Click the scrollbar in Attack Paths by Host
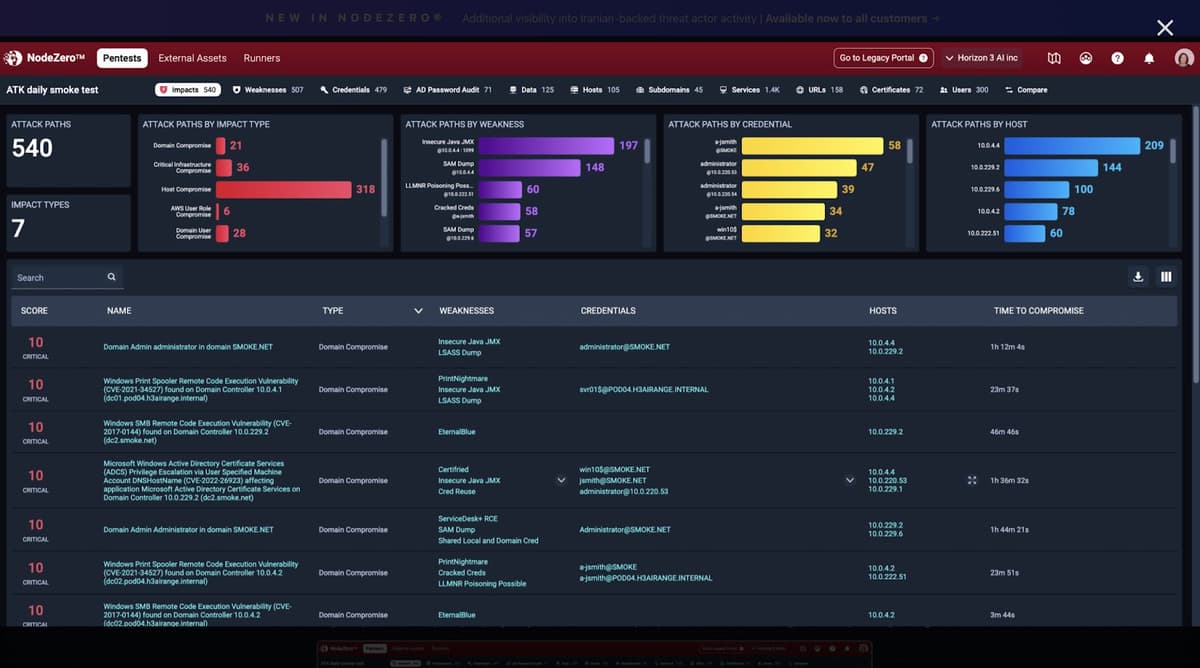 (1173, 150)
